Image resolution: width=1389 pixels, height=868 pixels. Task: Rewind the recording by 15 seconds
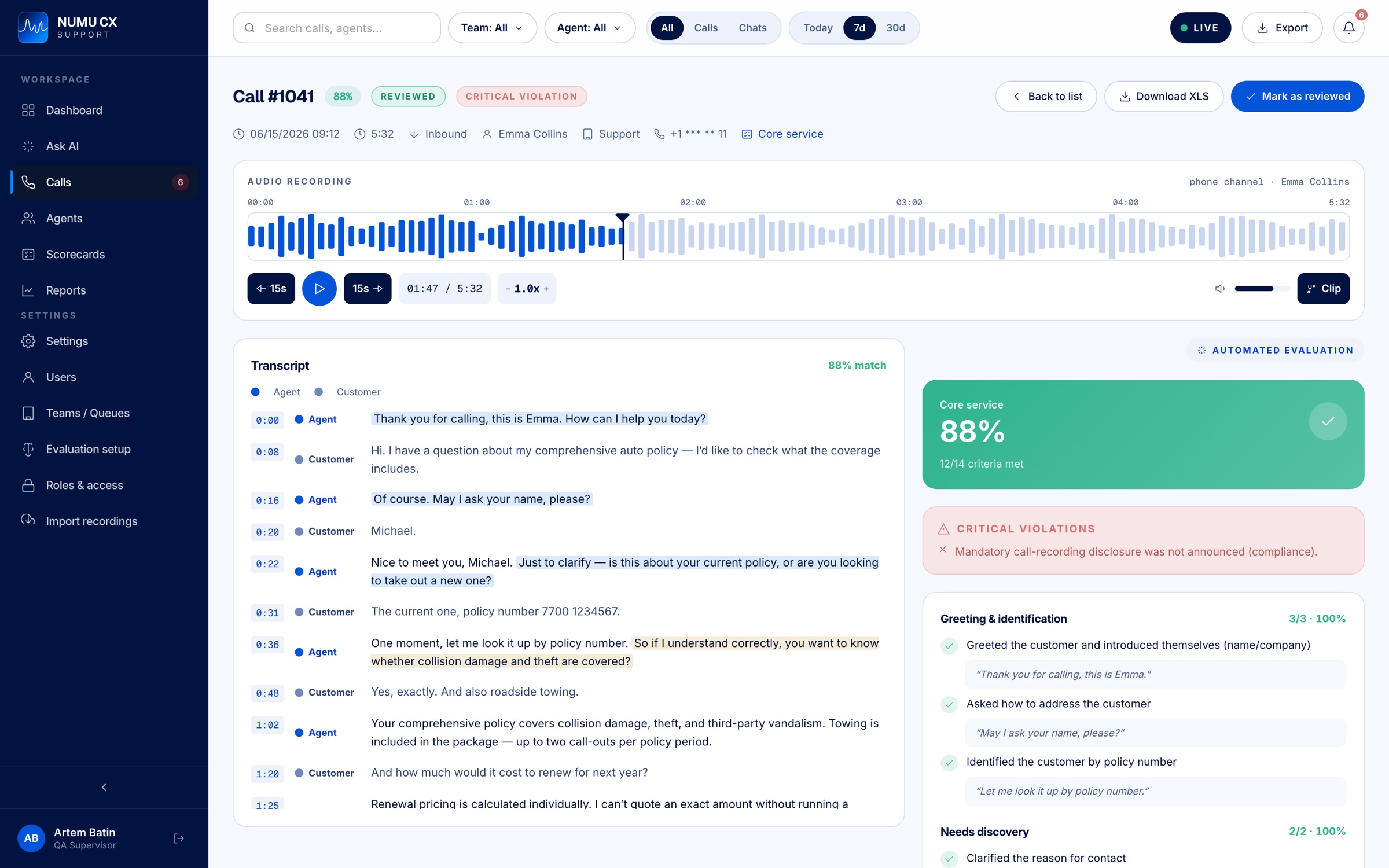(271, 288)
